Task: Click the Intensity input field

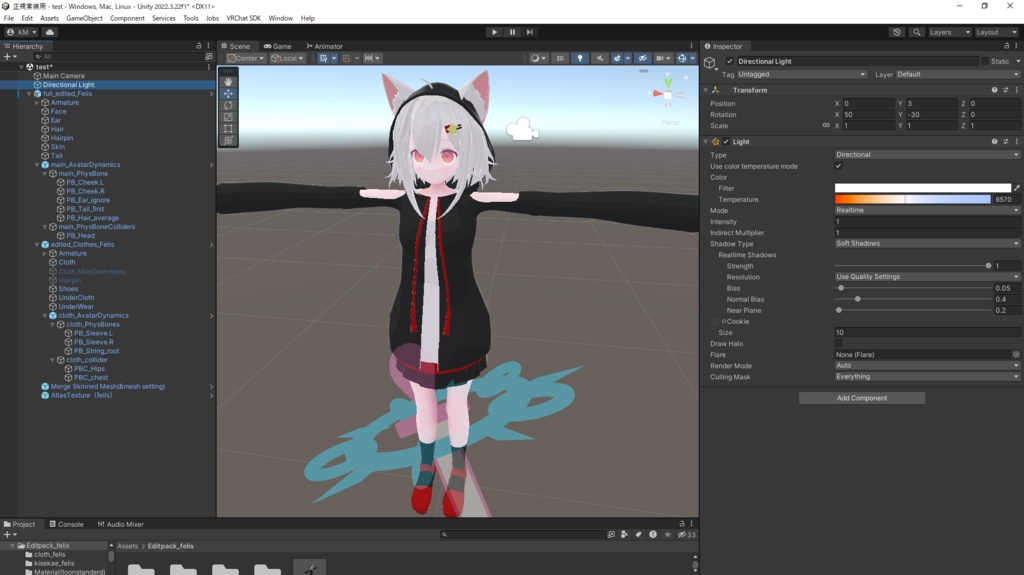Action: coord(927,222)
